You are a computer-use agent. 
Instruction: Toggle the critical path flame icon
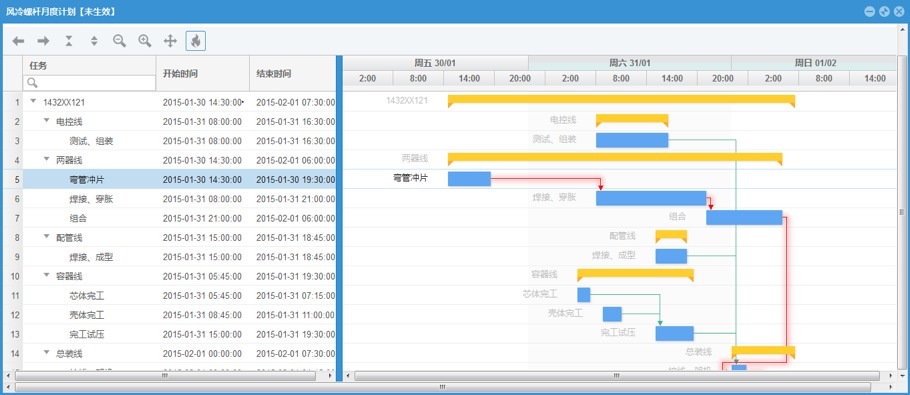click(196, 41)
